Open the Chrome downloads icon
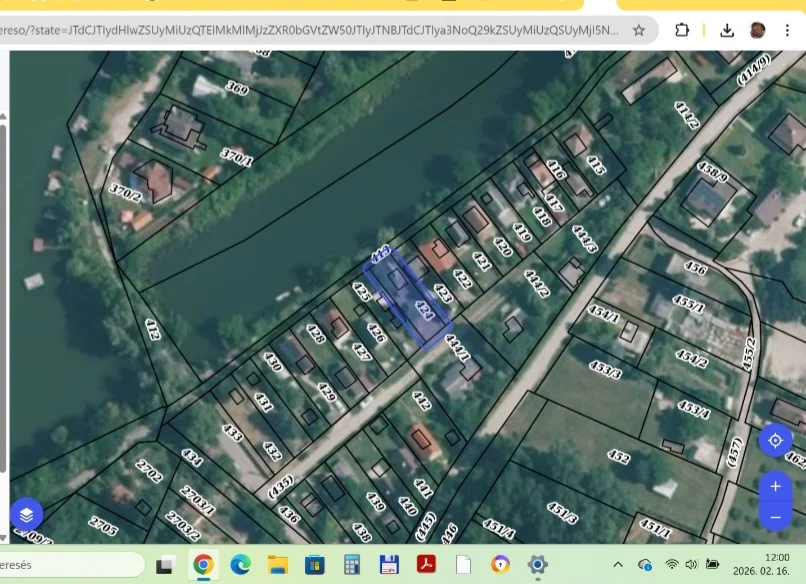The width and height of the screenshot is (806, 584). [x=727, y=30]
